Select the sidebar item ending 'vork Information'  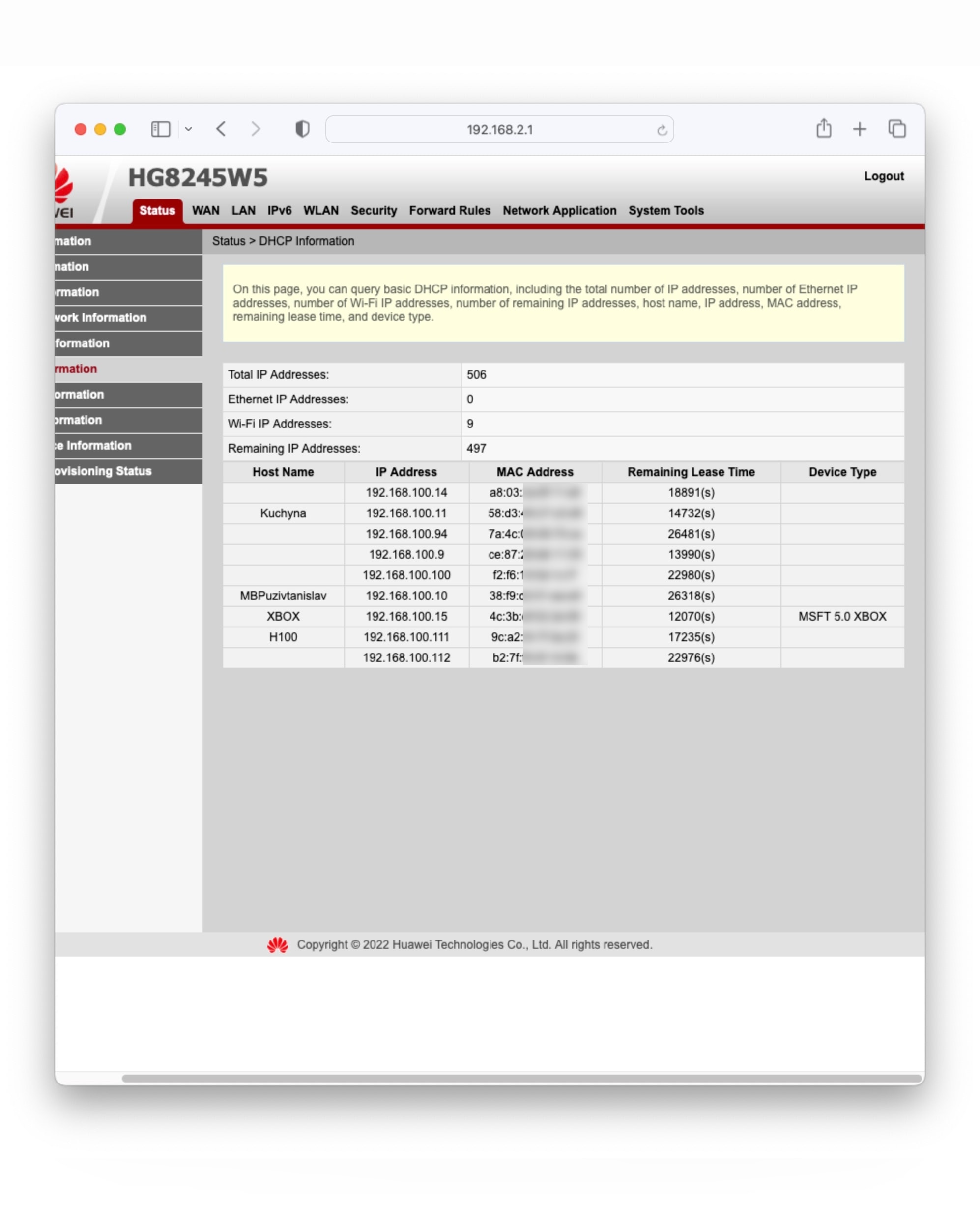pos(128,317)
